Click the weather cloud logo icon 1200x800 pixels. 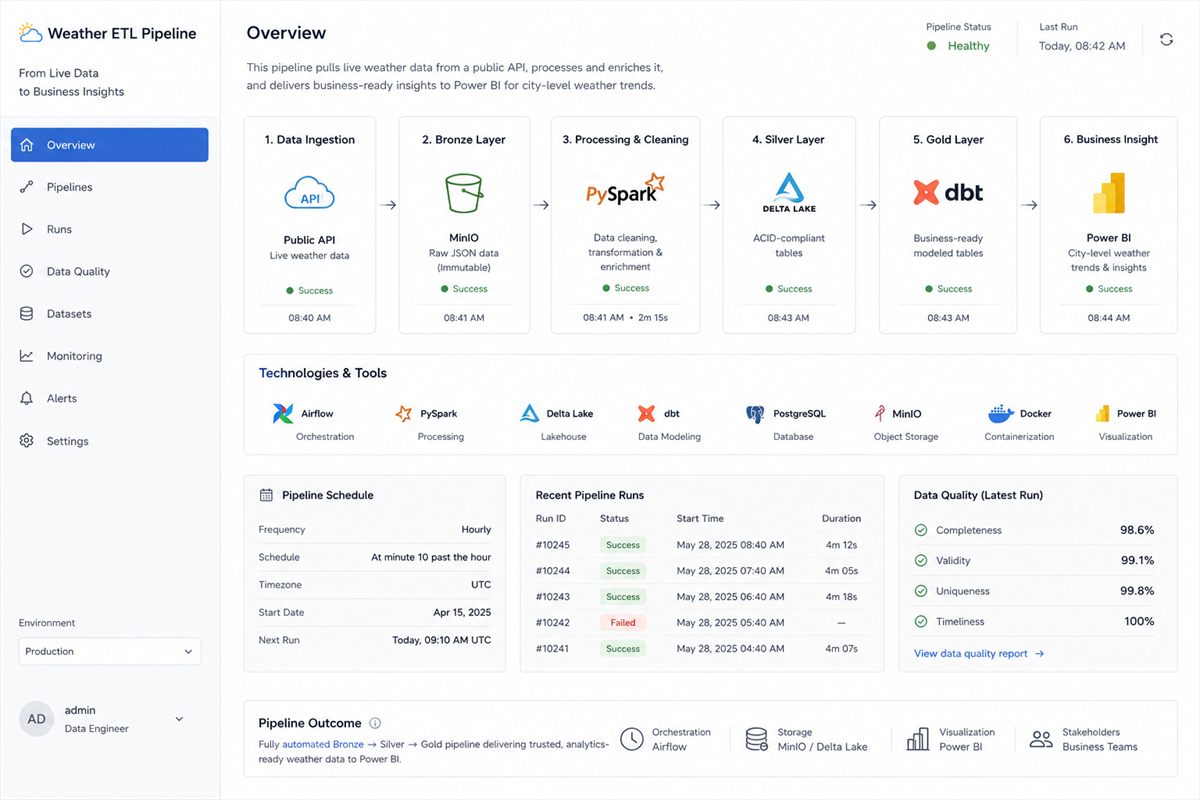point(30,33)
